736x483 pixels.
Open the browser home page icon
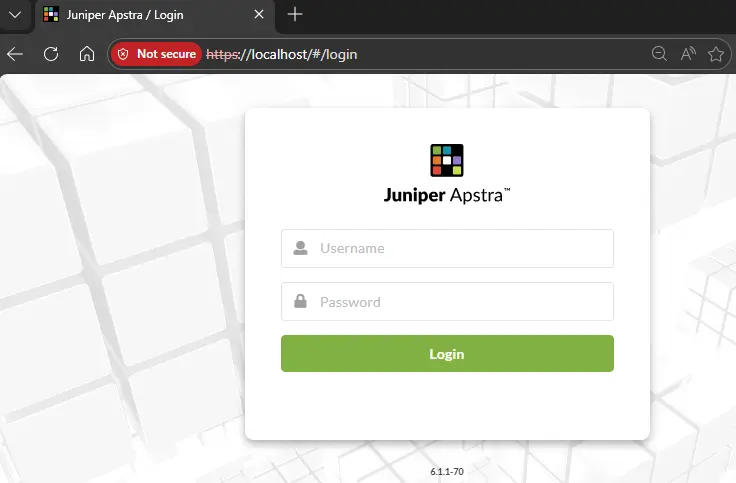pyautogui.click(x=87, y=54)
